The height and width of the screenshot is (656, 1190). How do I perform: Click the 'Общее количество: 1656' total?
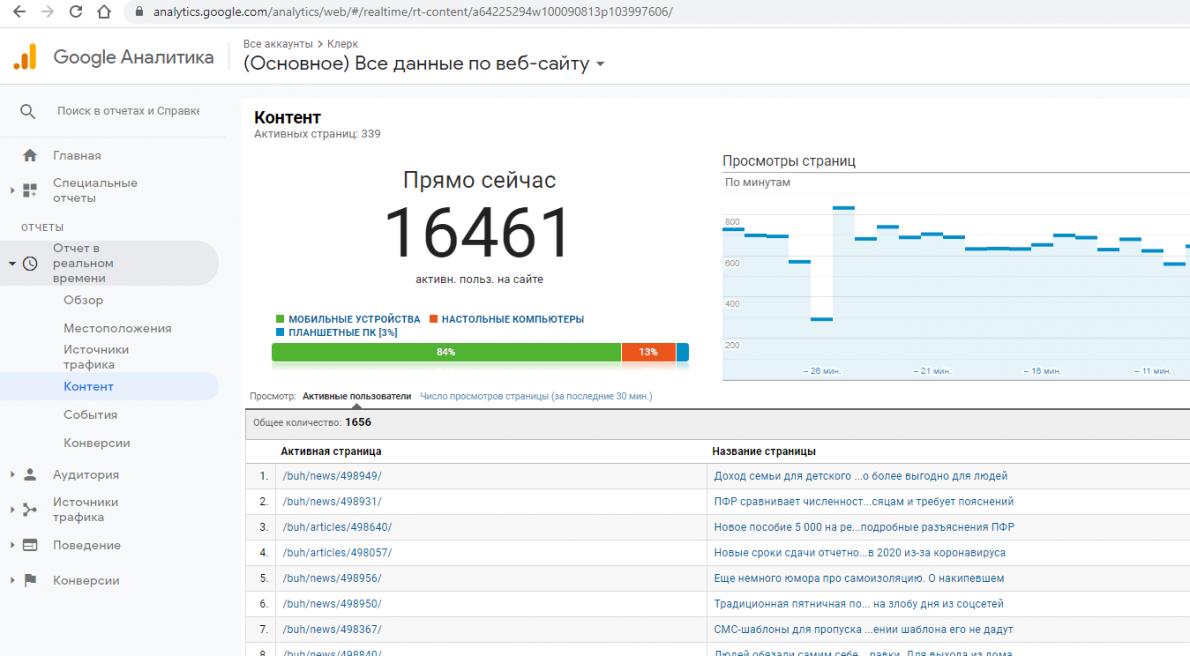[x=312, y=422]
